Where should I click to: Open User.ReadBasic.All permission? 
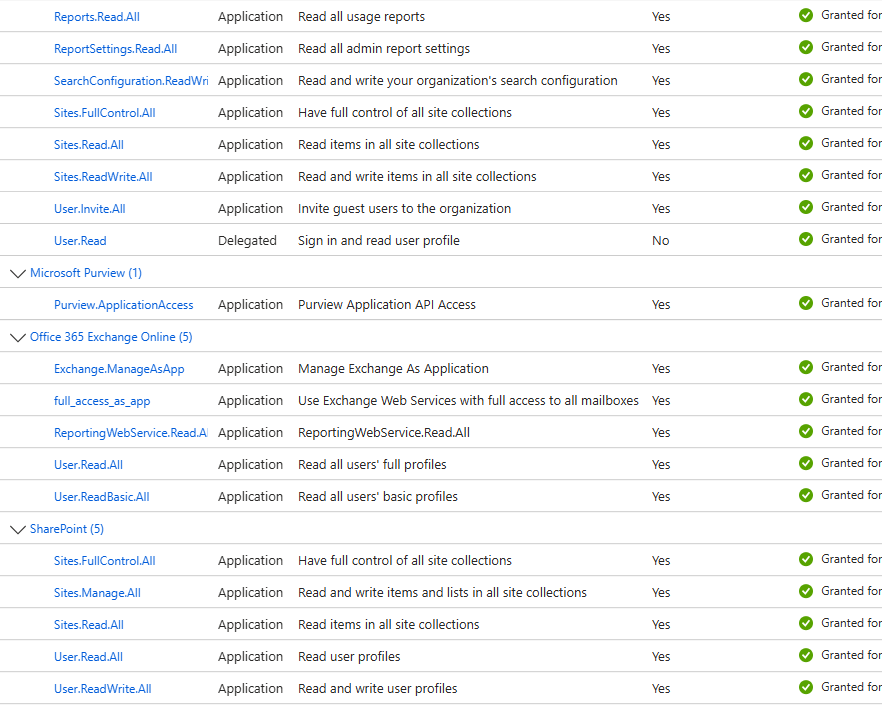[101, 497]
